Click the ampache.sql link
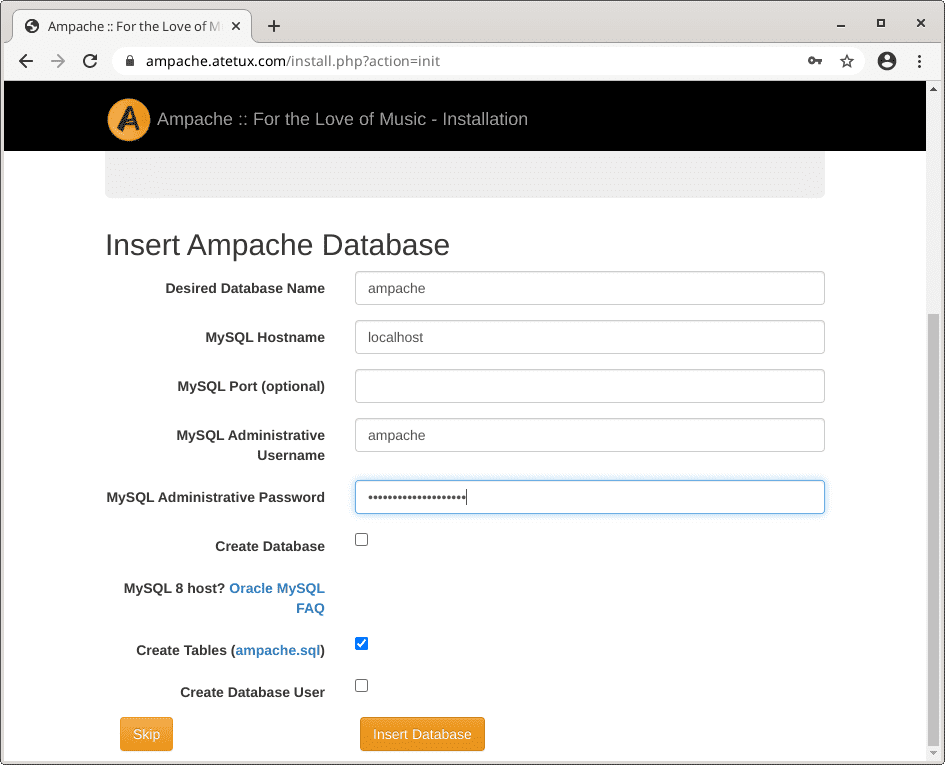The width and height of the screenshot is (945, 765). coord(278,650)
